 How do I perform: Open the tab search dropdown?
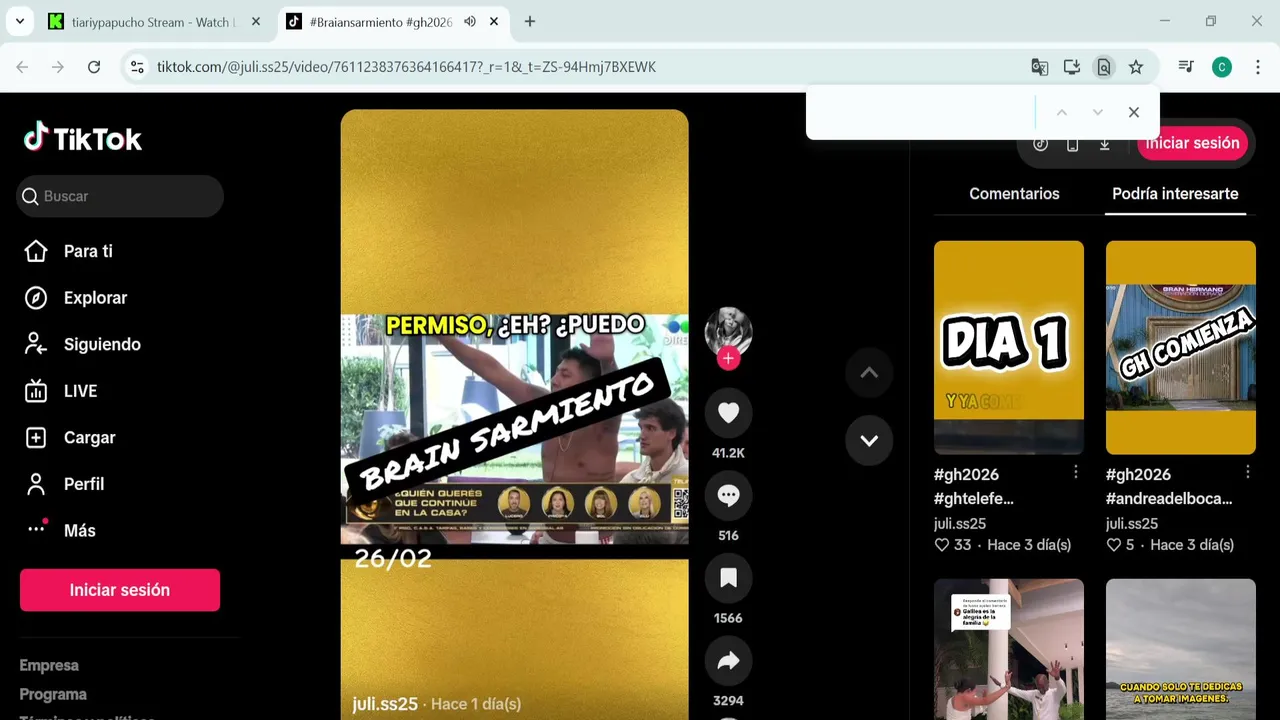[x=19, y=21]
